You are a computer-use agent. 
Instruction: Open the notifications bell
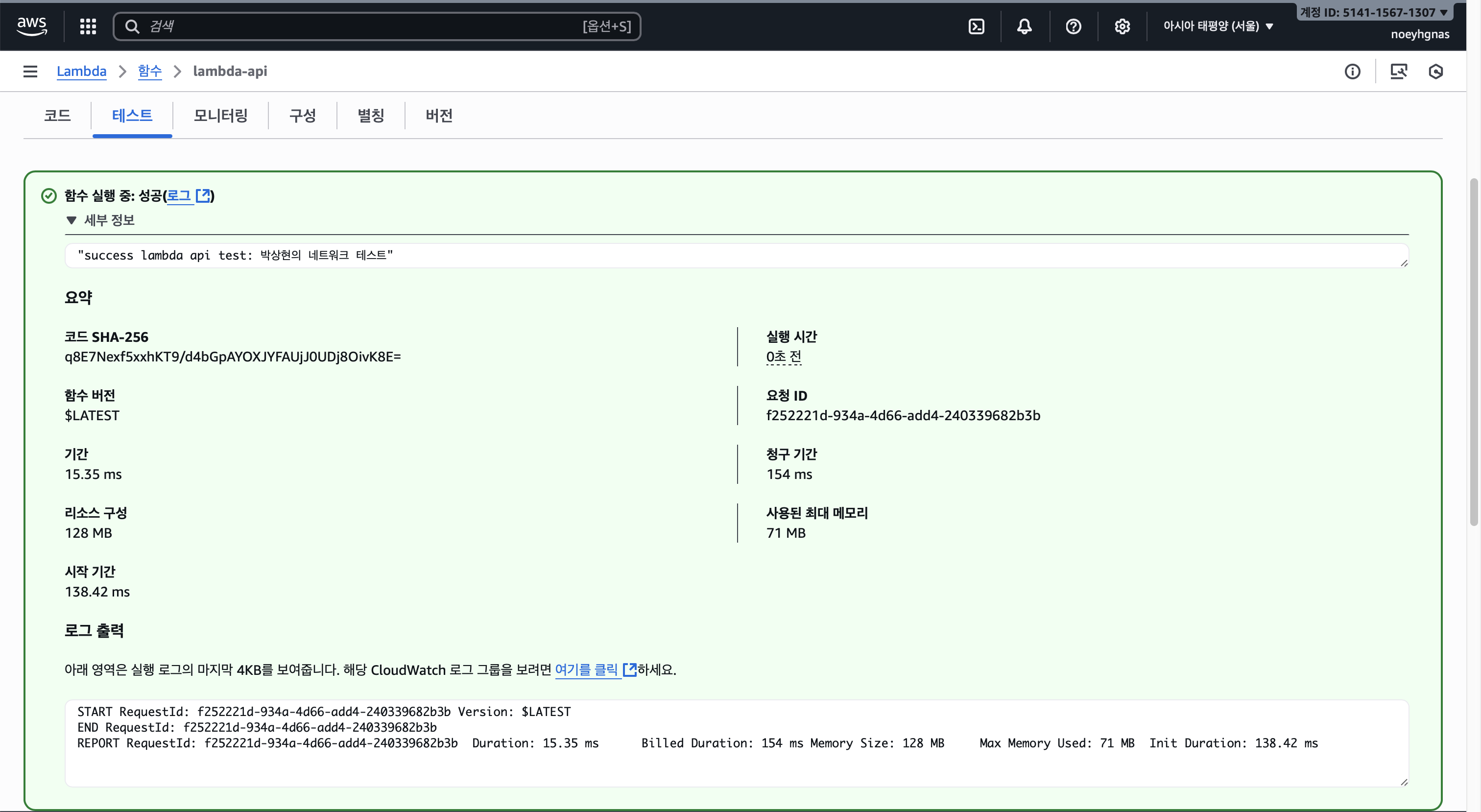click(x=1025, y=26)
